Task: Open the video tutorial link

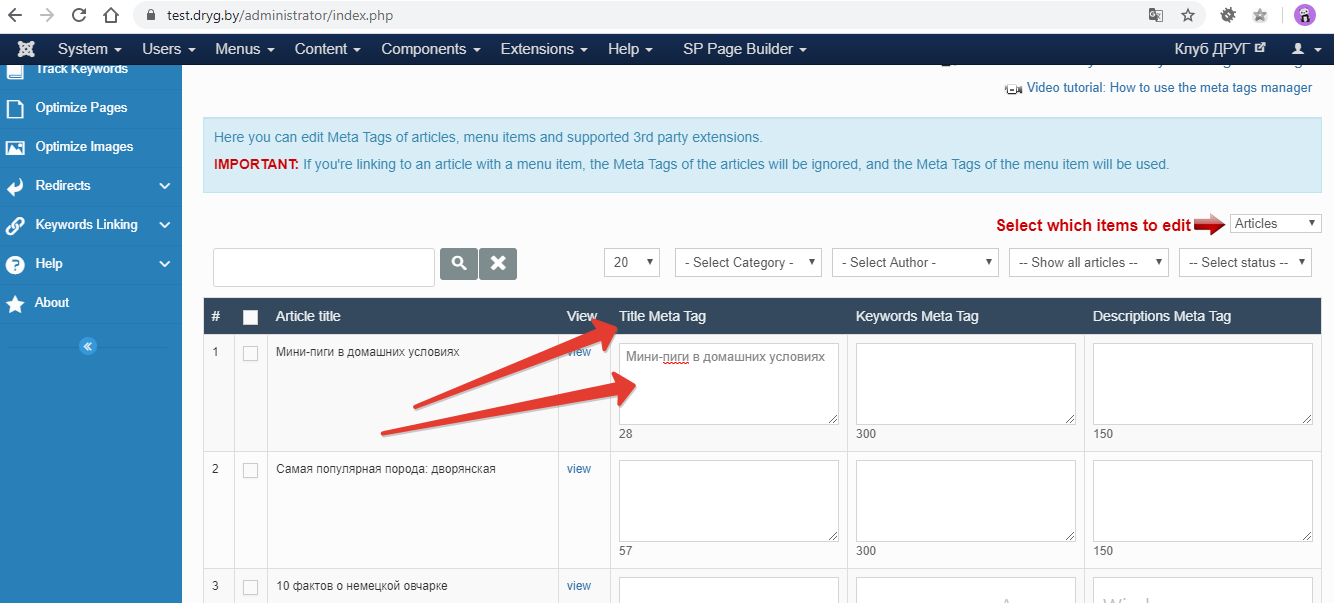Action: pos(1169,88)
